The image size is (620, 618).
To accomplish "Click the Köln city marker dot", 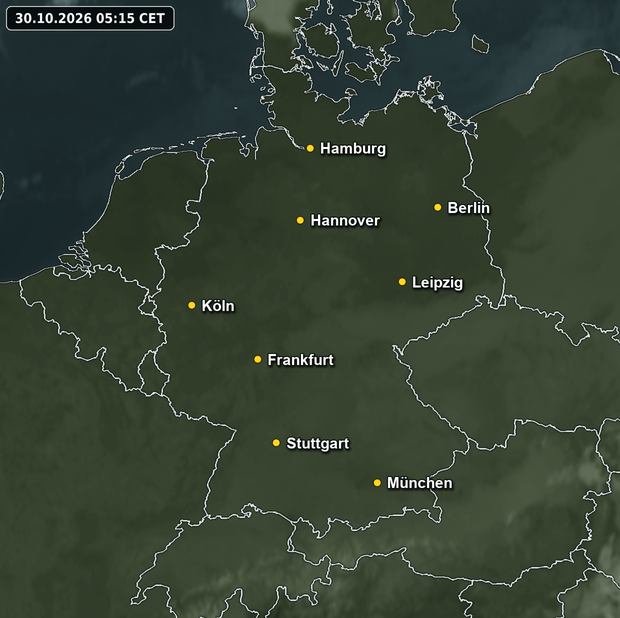I will [192, 305].
